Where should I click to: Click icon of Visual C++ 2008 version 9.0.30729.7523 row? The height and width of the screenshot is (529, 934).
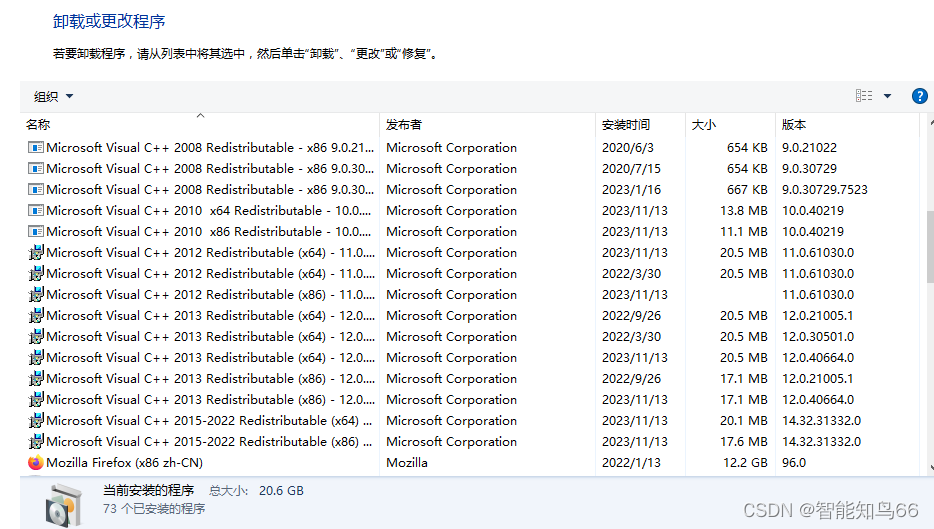(36, 189)
